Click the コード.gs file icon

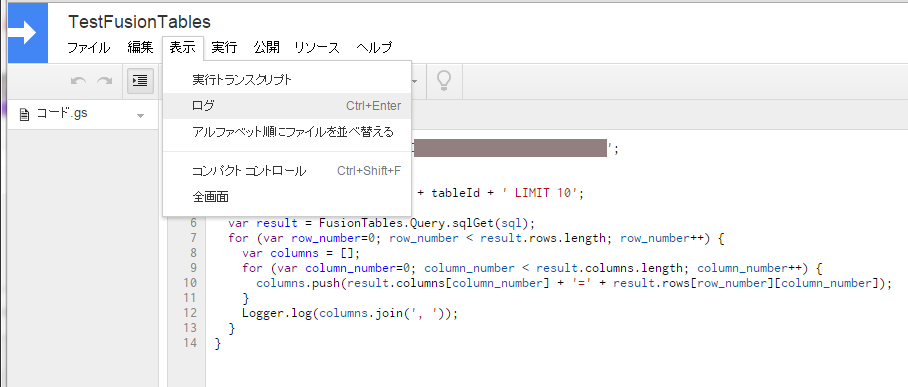click(x=24, y=115)
